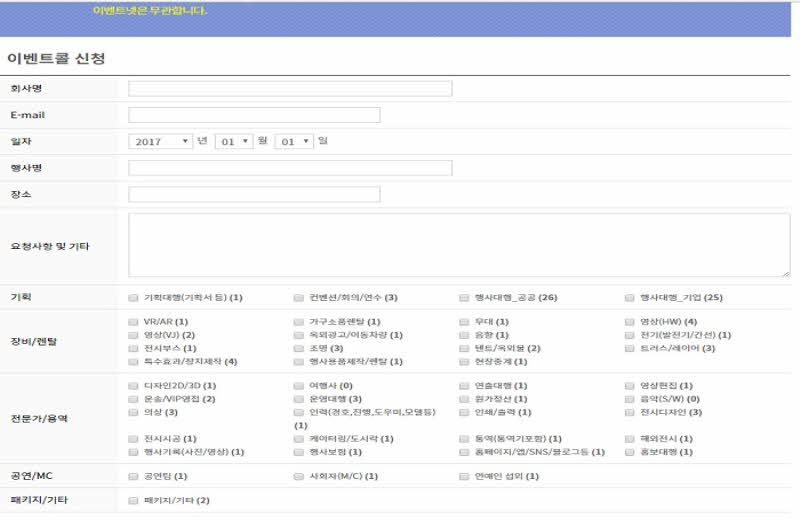Click the 장소 text field
Viewport: 800px width, 521px height.
254,194
